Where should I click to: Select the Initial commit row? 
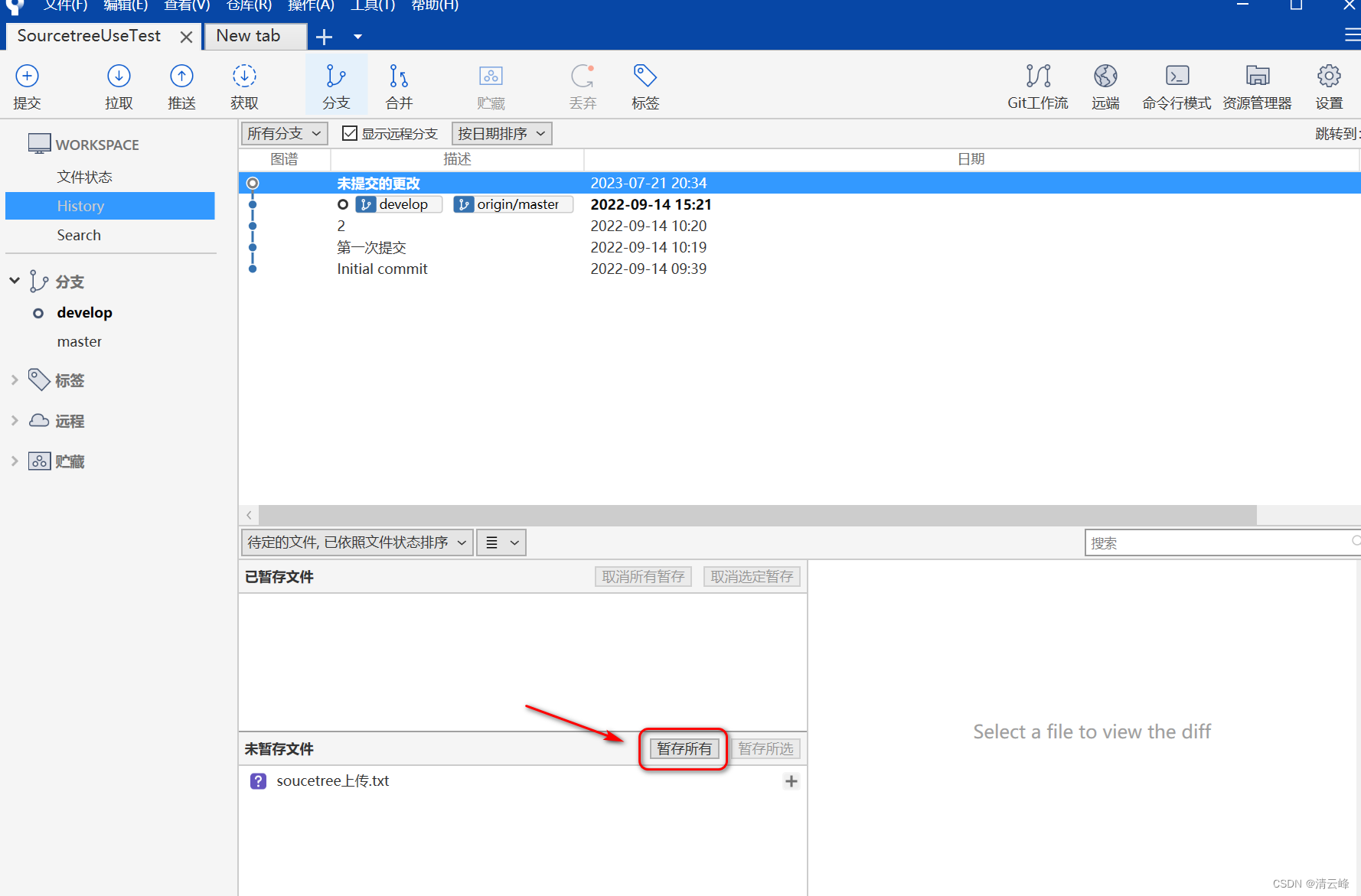point(800,269)
